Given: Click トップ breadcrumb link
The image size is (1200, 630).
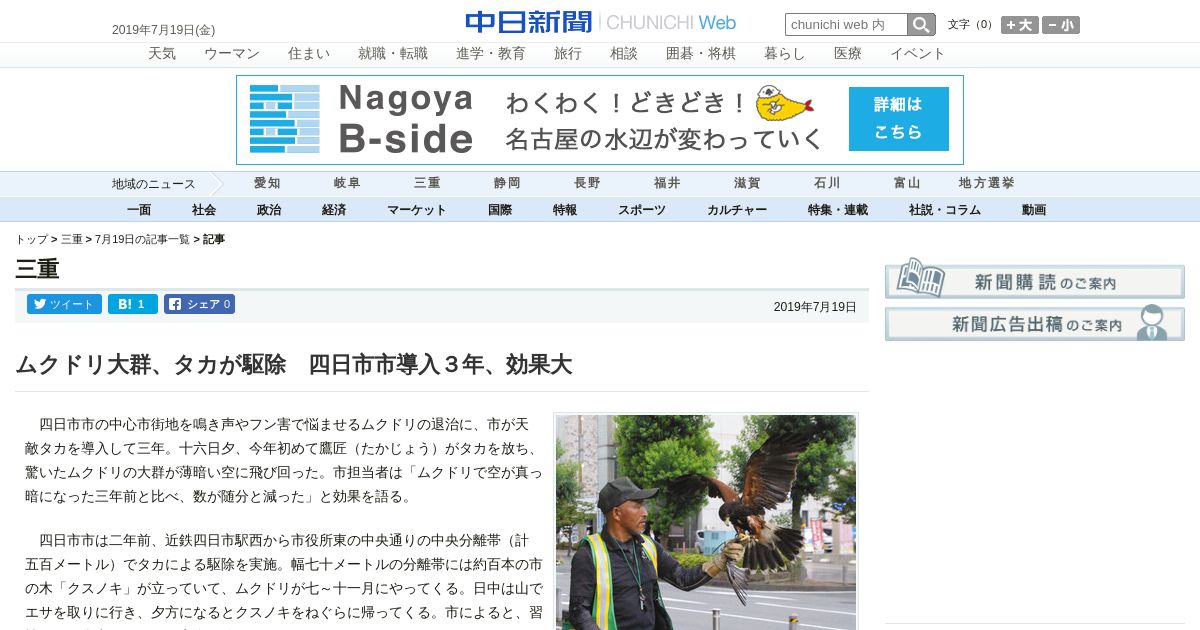Looking at the screenshot, I should point(31,239).
